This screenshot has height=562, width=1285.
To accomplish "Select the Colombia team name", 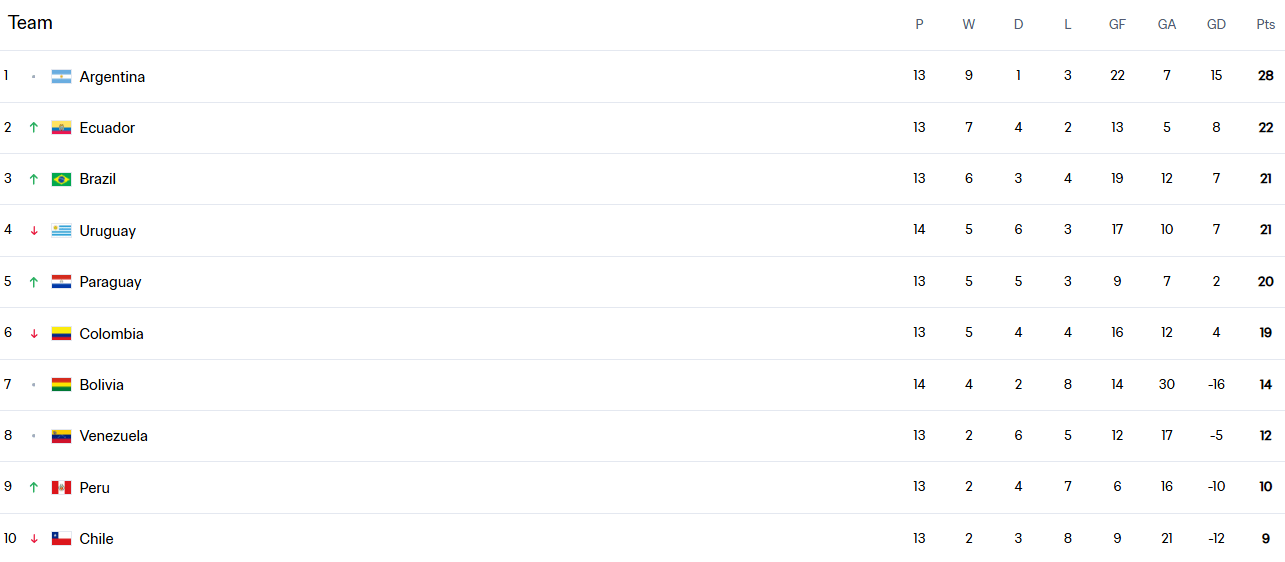I will click(112, 334).
